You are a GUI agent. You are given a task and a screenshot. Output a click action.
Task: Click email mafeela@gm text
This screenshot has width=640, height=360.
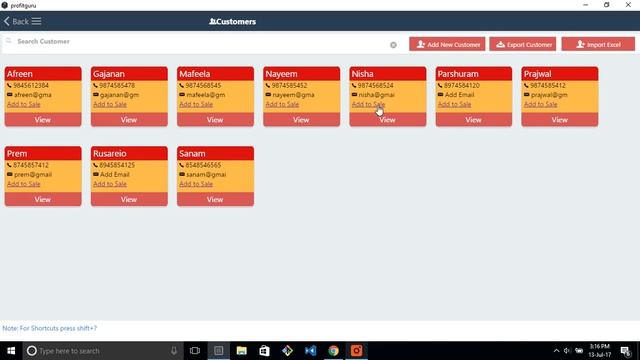205,95
